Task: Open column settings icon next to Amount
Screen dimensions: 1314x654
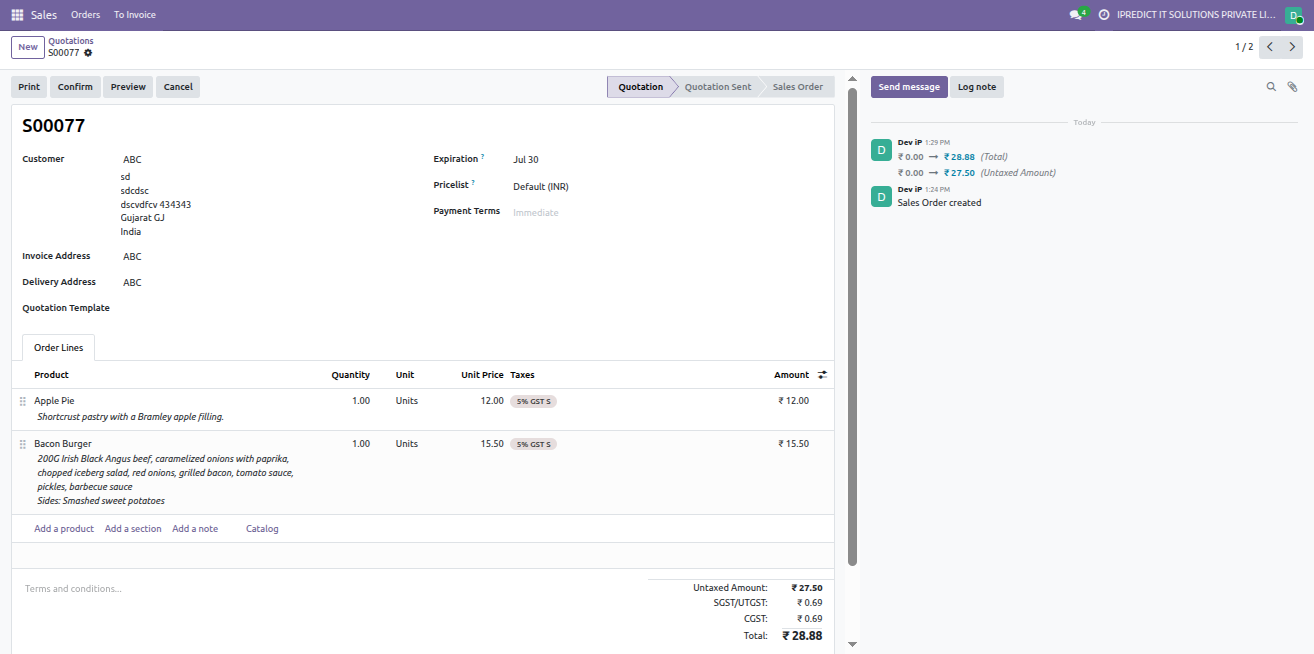Action: click(x=822, y=375)
